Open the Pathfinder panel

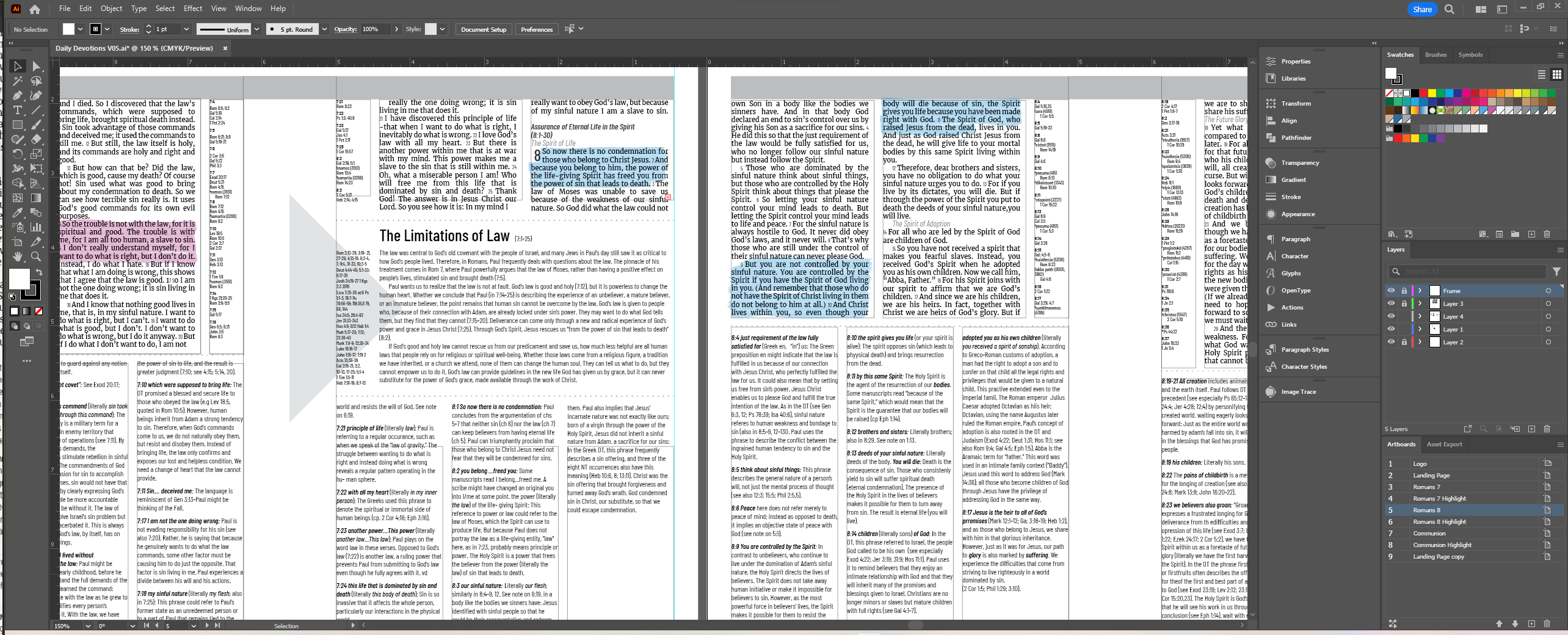tap(1296, 138)
